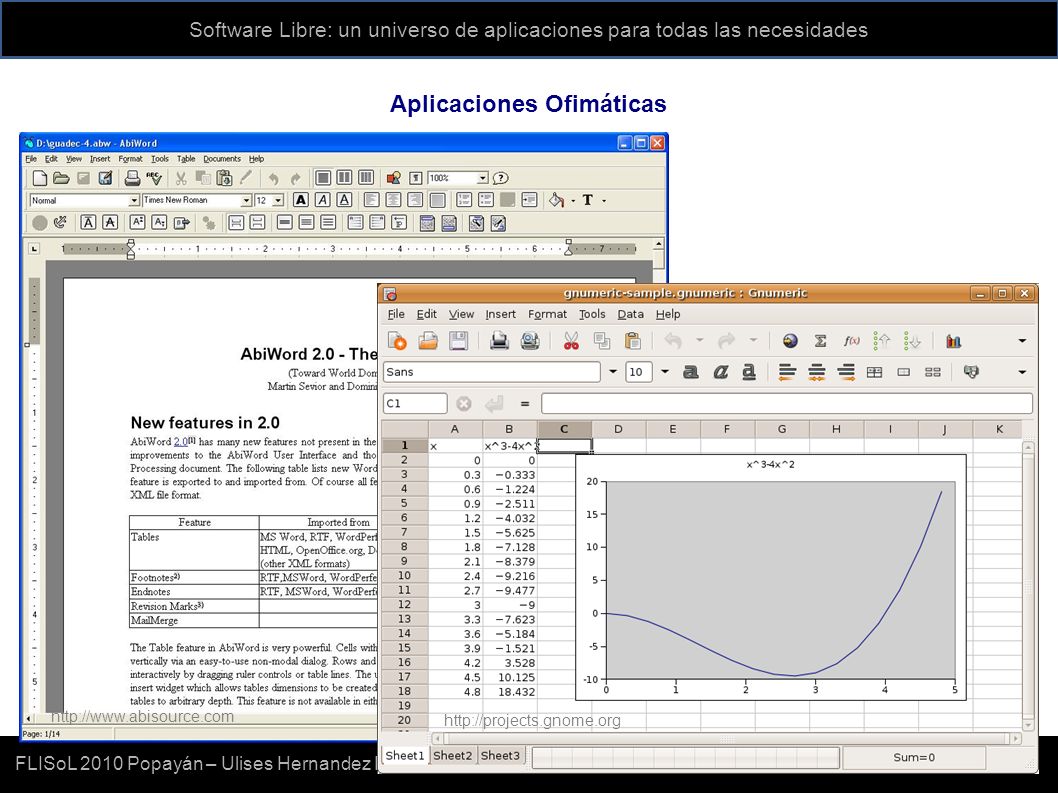This screenshot has height=793, width=1058.
Task: Switch to the Sheet3 tab
Action: pos(500,756)
